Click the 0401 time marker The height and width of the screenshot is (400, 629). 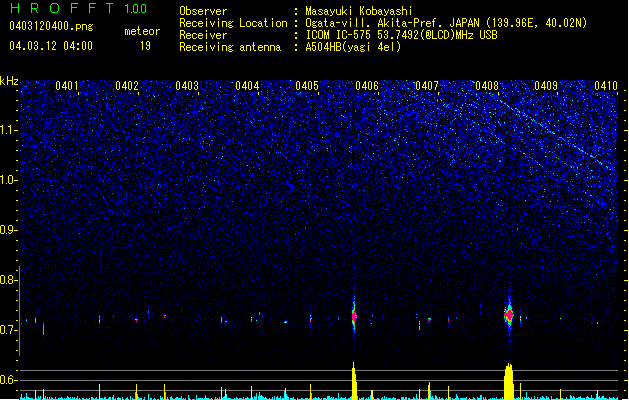pyautogui.click(x=67, y=86)
